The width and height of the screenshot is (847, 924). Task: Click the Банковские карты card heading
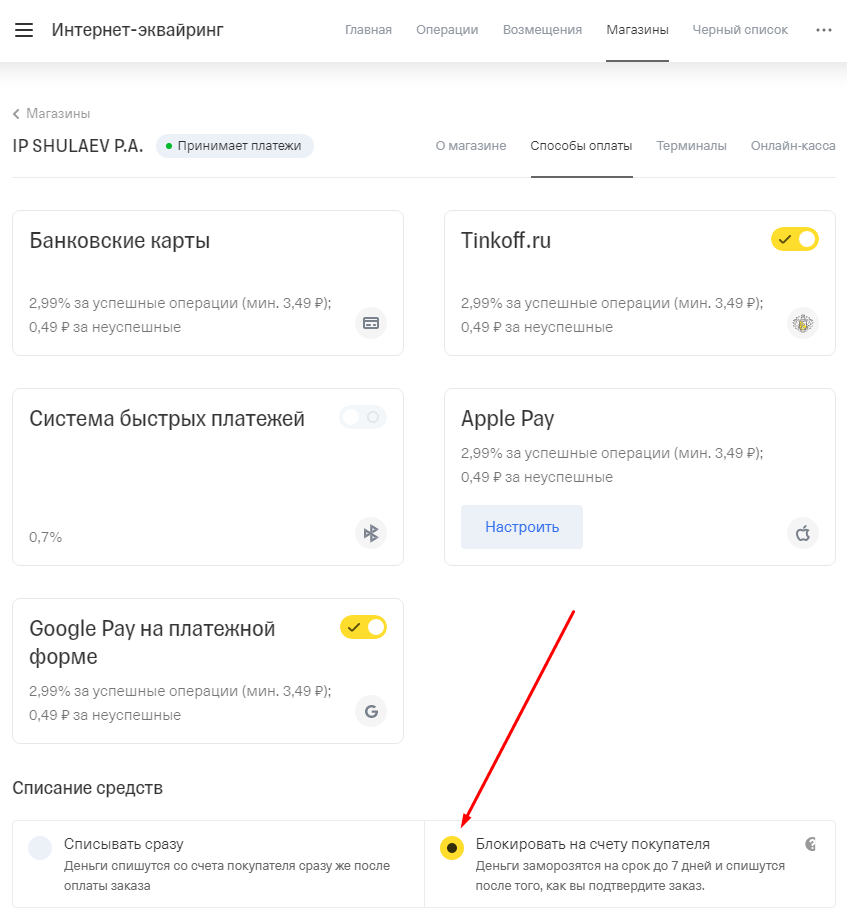(x=120, y=240)
